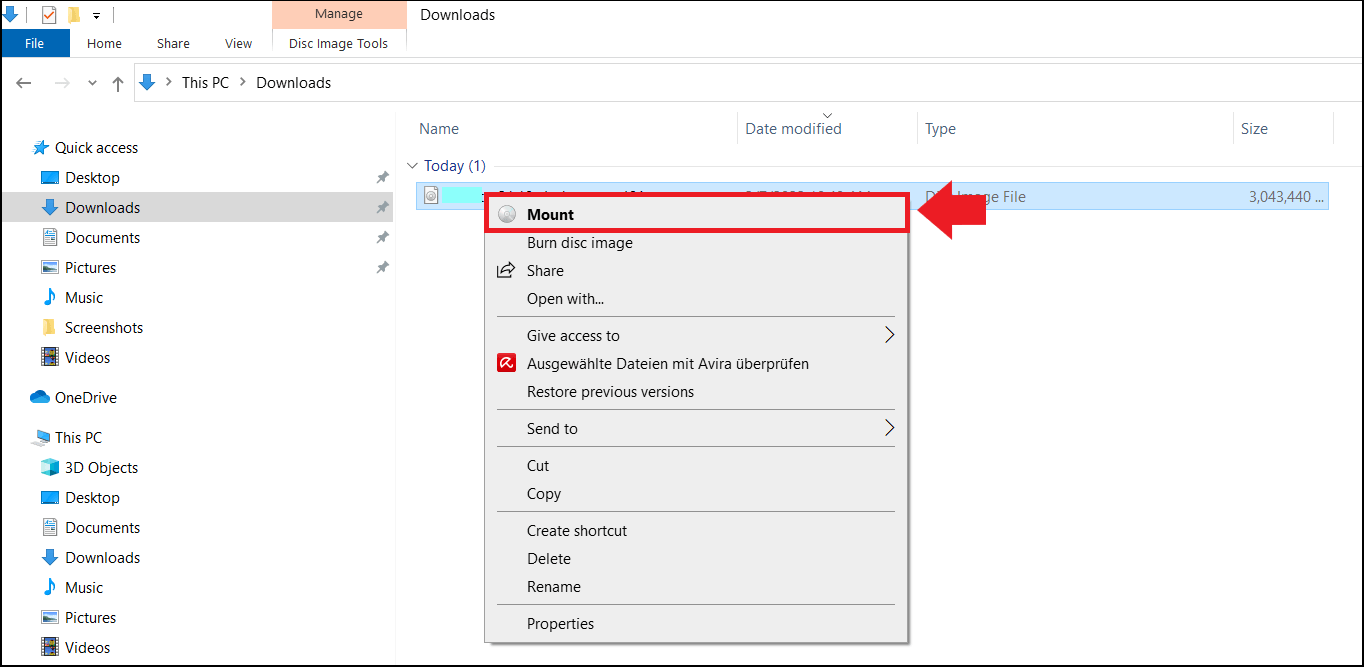Click the Mount disc icon in context menu

507,214
